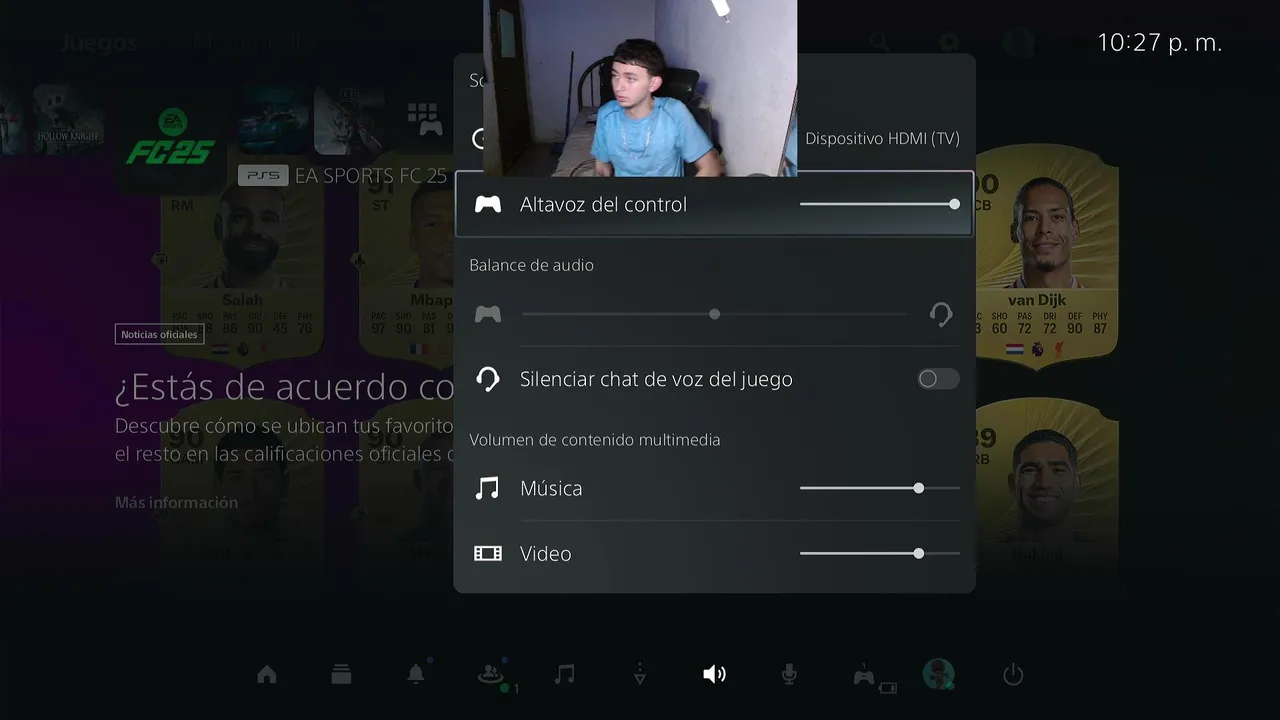Click the controller icon beside Altavoz del control
Viewport: 1280px width, 720px height.
click(x=488, y=204)
